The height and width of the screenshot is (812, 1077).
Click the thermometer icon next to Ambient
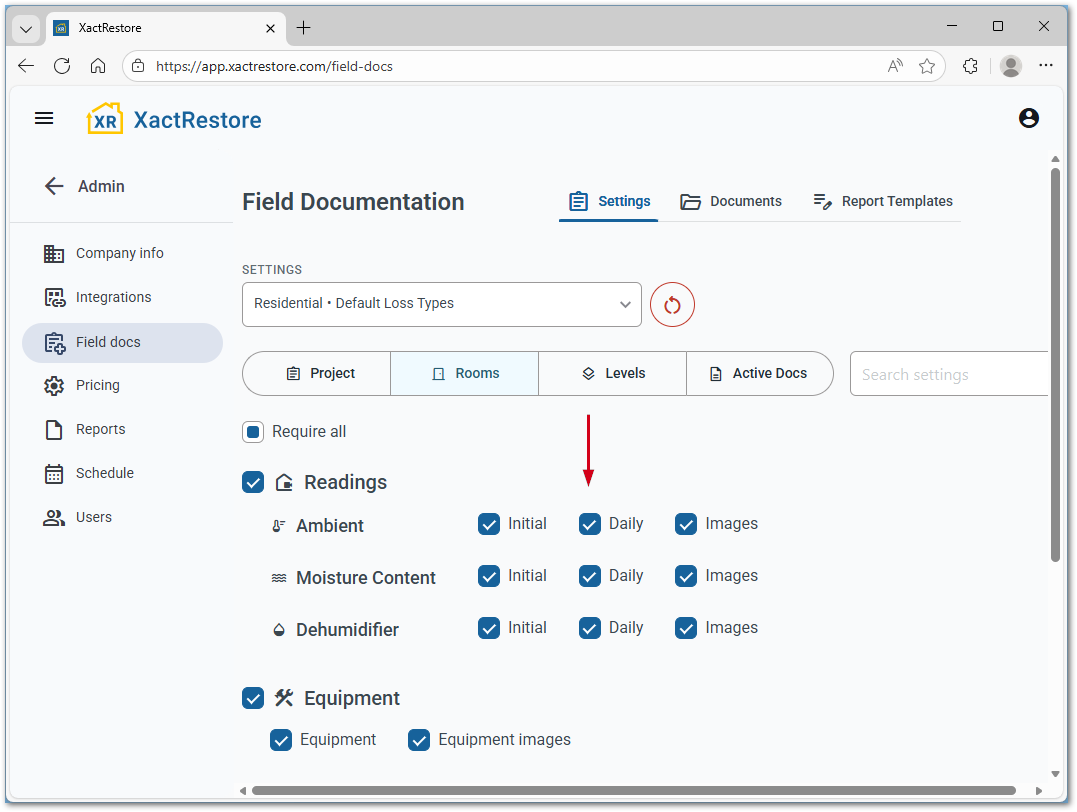coord(278,525)
